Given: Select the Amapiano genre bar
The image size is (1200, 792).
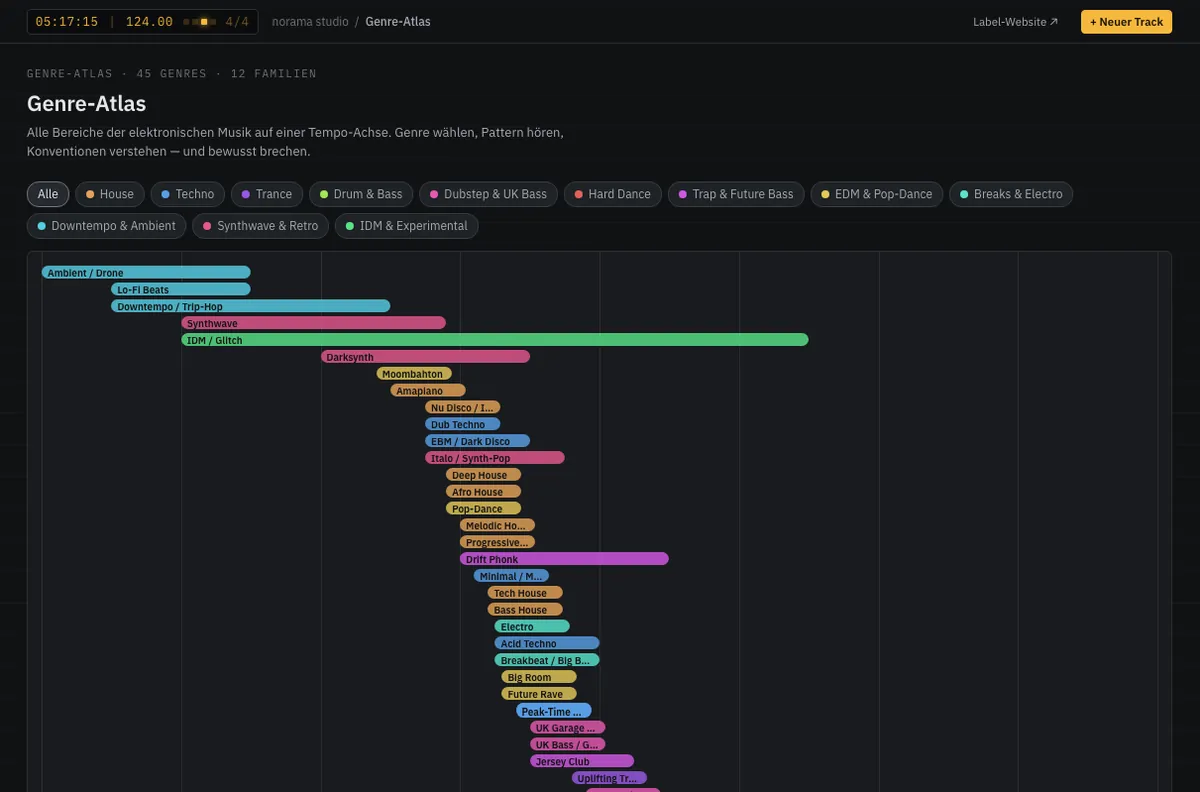Looking at the screenshot, I should [428, 391].
